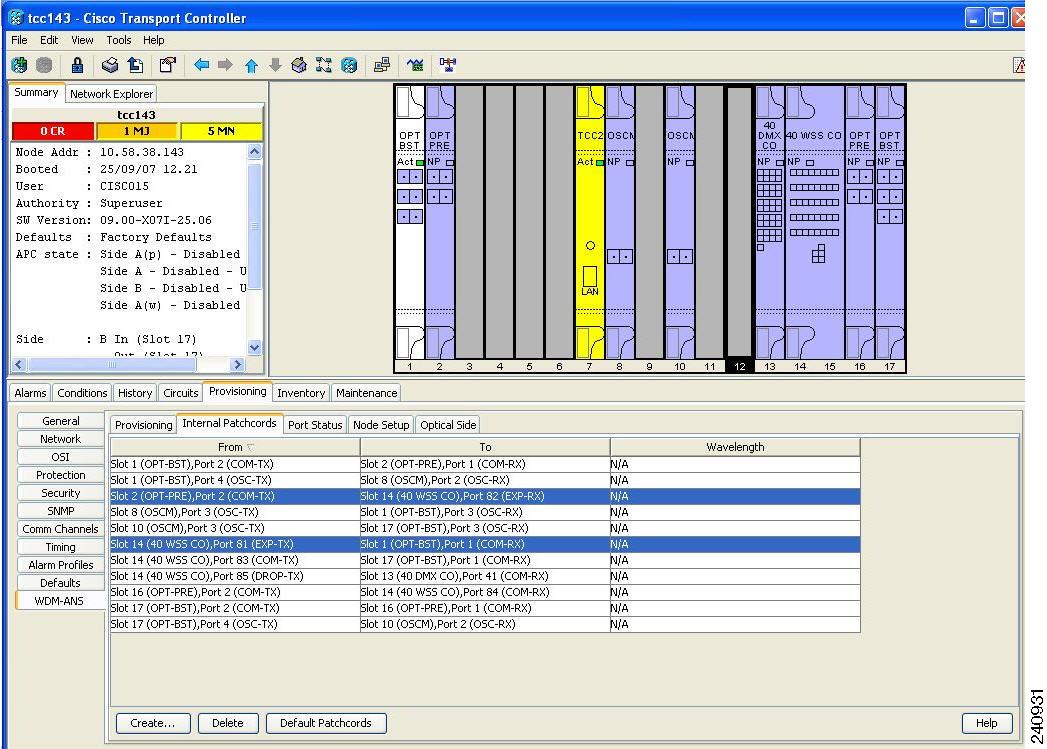
Task: Click the Delete button
Action: pyautogui.click(x=228, y=723)
